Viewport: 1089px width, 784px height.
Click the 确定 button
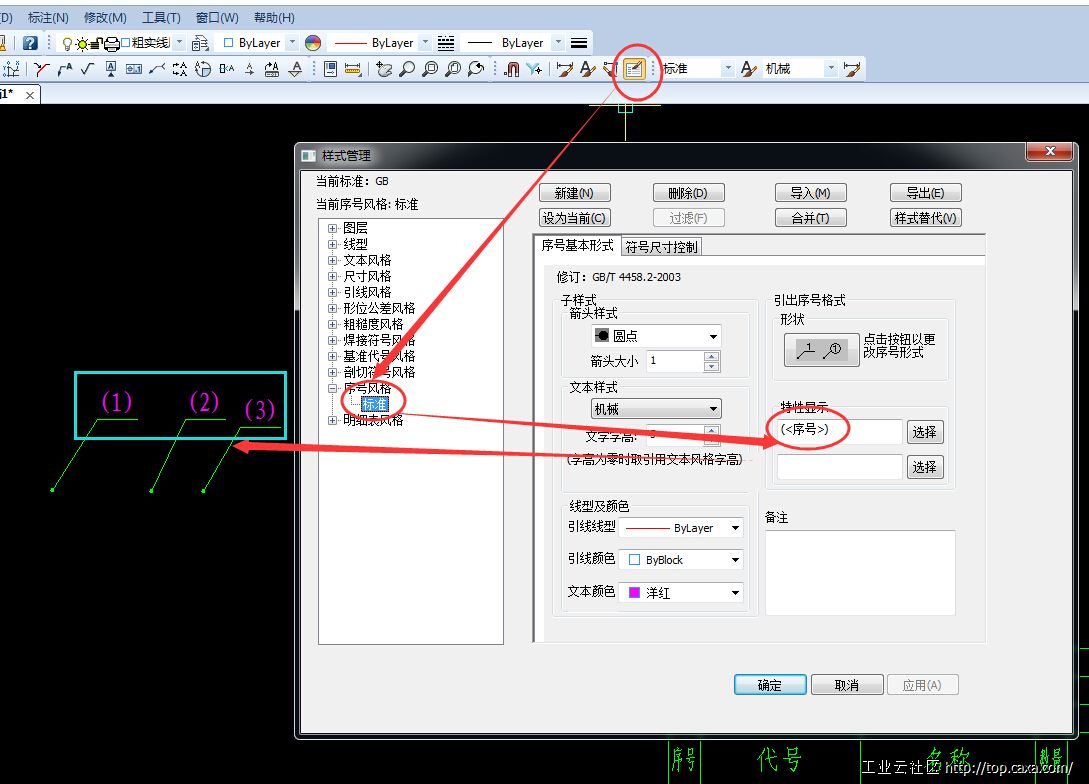[770, 685]
